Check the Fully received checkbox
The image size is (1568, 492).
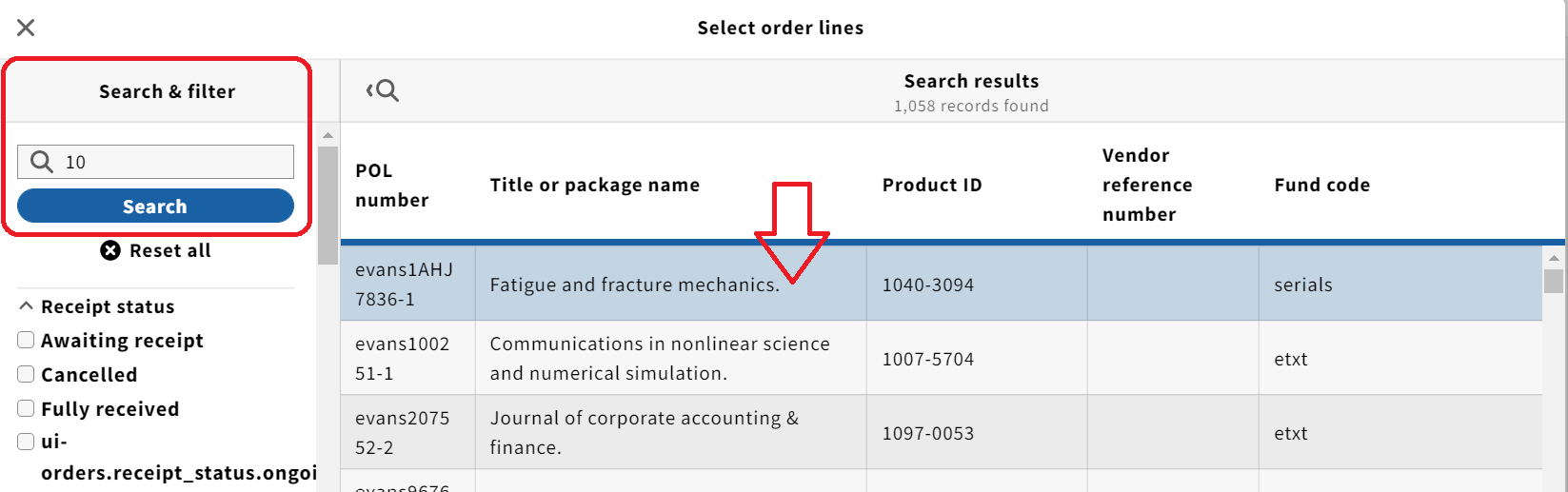pyautogui.click(x=26, y=408)
